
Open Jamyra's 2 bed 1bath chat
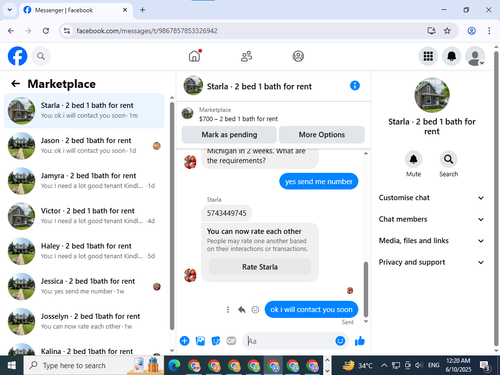(x=84, y=181)
